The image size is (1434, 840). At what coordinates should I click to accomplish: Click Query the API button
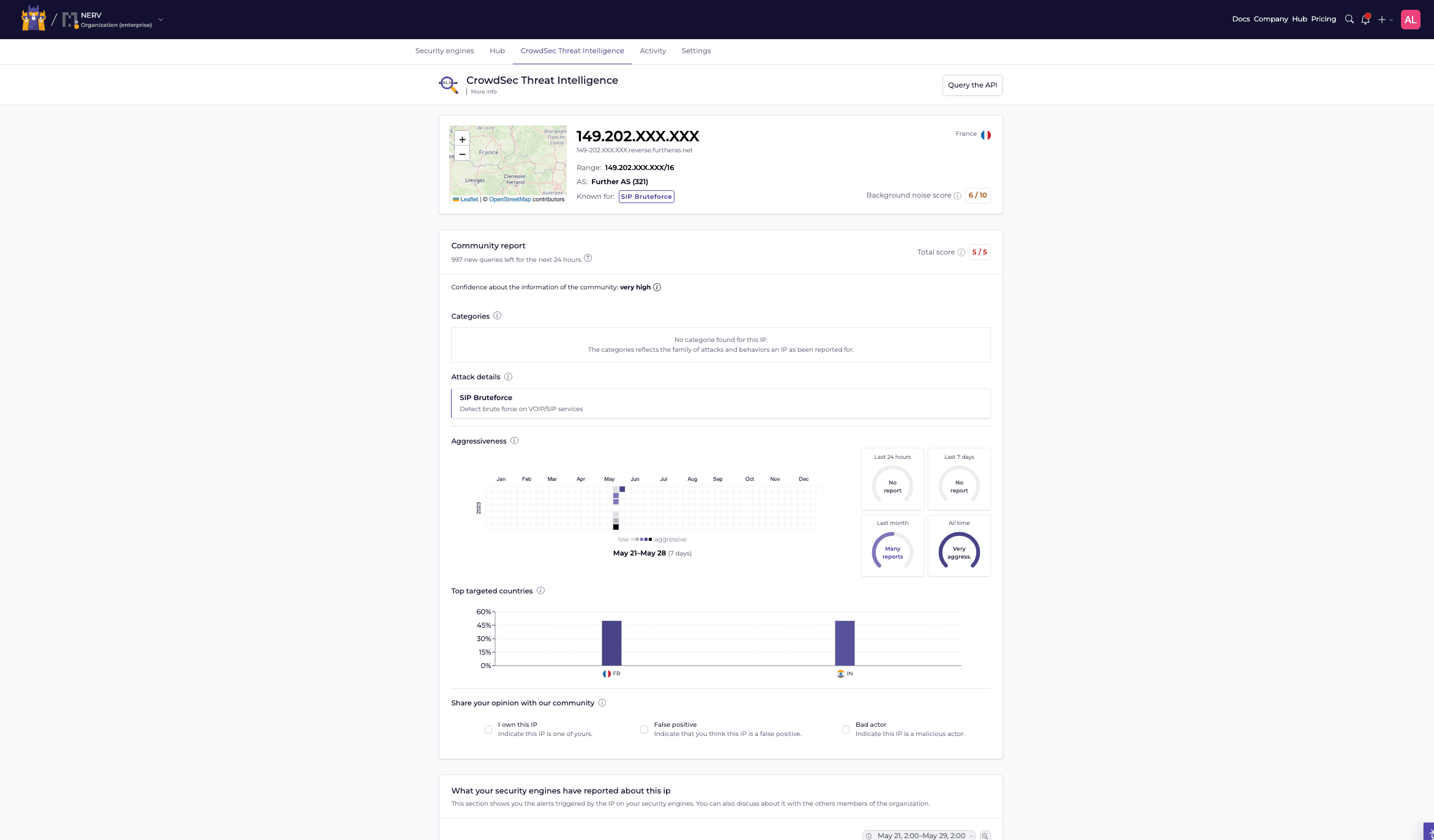coord(972,85)
